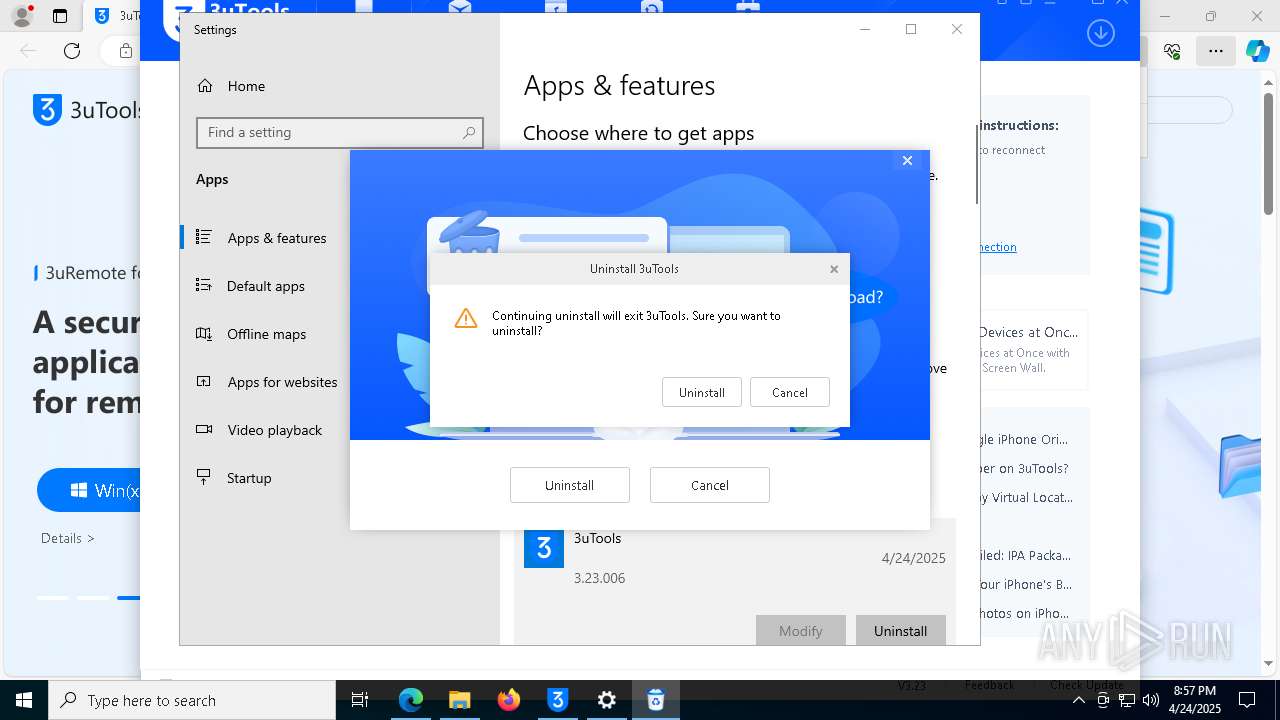Open Apps for websites in Settings sidebar
This screenshot has height=720, width=1280.
click(282, 382)
